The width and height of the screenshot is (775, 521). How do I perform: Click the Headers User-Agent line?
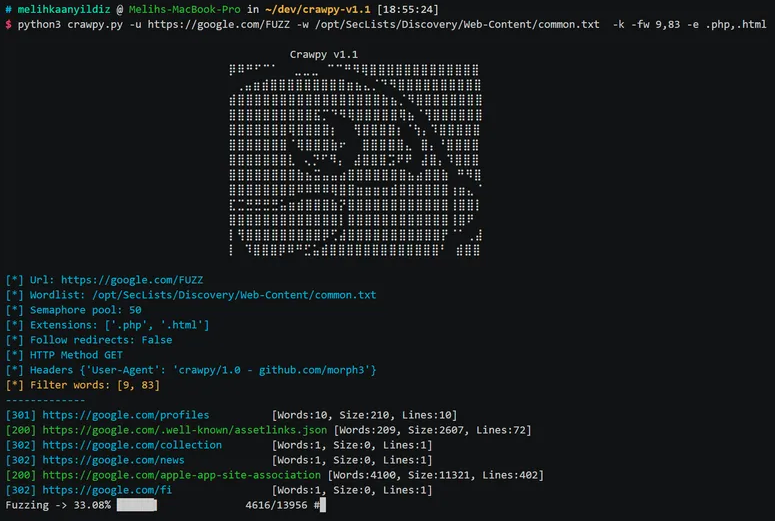(x=191, y=370)
